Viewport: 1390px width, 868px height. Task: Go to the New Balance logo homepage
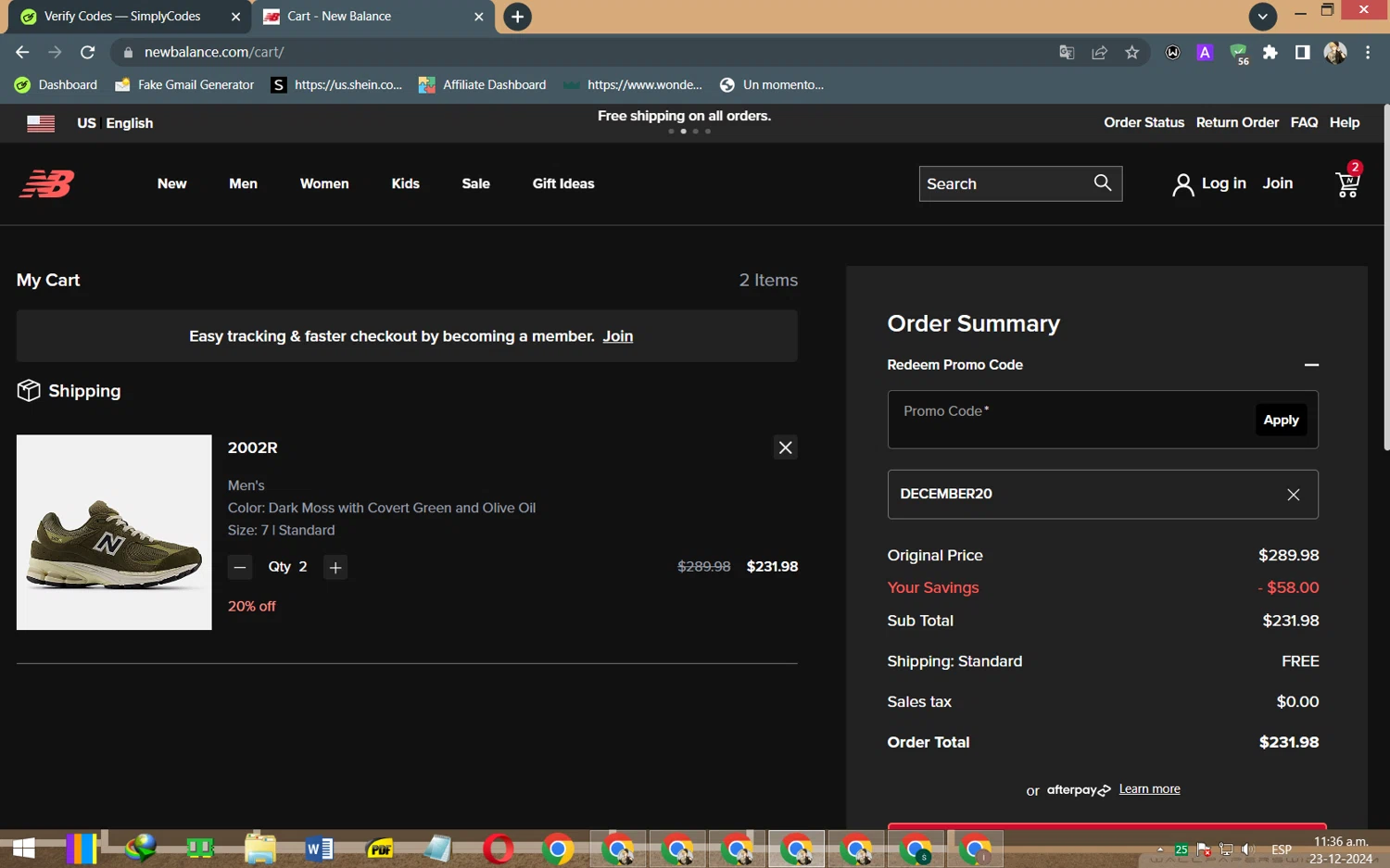[46, 183]
